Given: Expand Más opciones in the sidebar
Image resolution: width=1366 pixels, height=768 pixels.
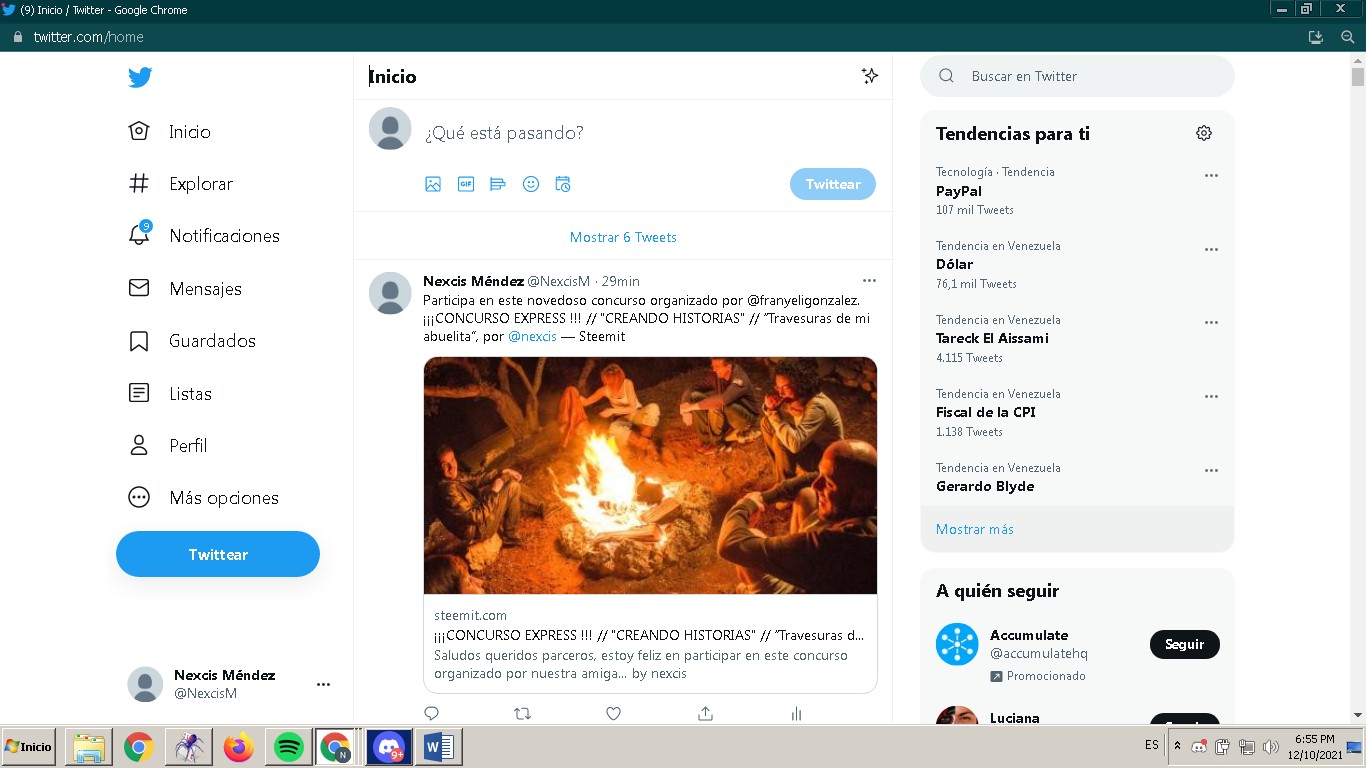Looking at the screenshot, I should pos(204,498).
